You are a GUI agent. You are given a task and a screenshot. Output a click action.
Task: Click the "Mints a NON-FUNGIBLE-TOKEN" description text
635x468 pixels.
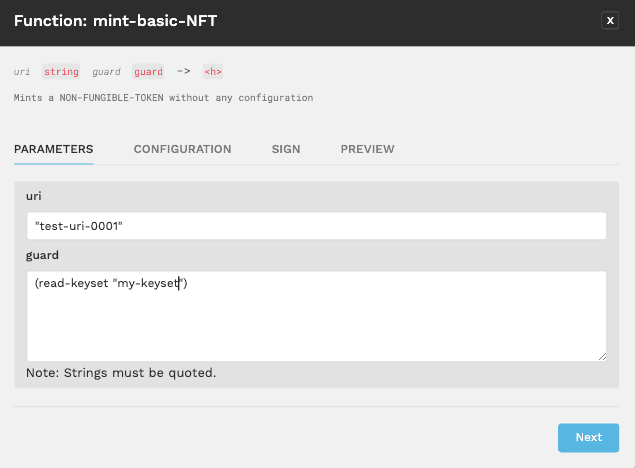point(163,98)
